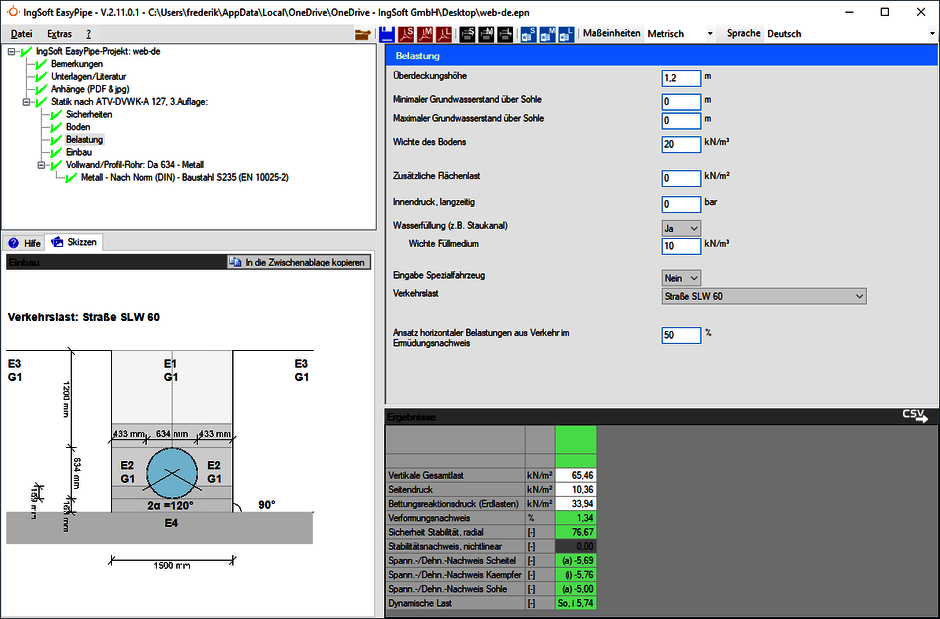Open the Extras menu
The height and width of the screenshot is (619, 940).
59,34
